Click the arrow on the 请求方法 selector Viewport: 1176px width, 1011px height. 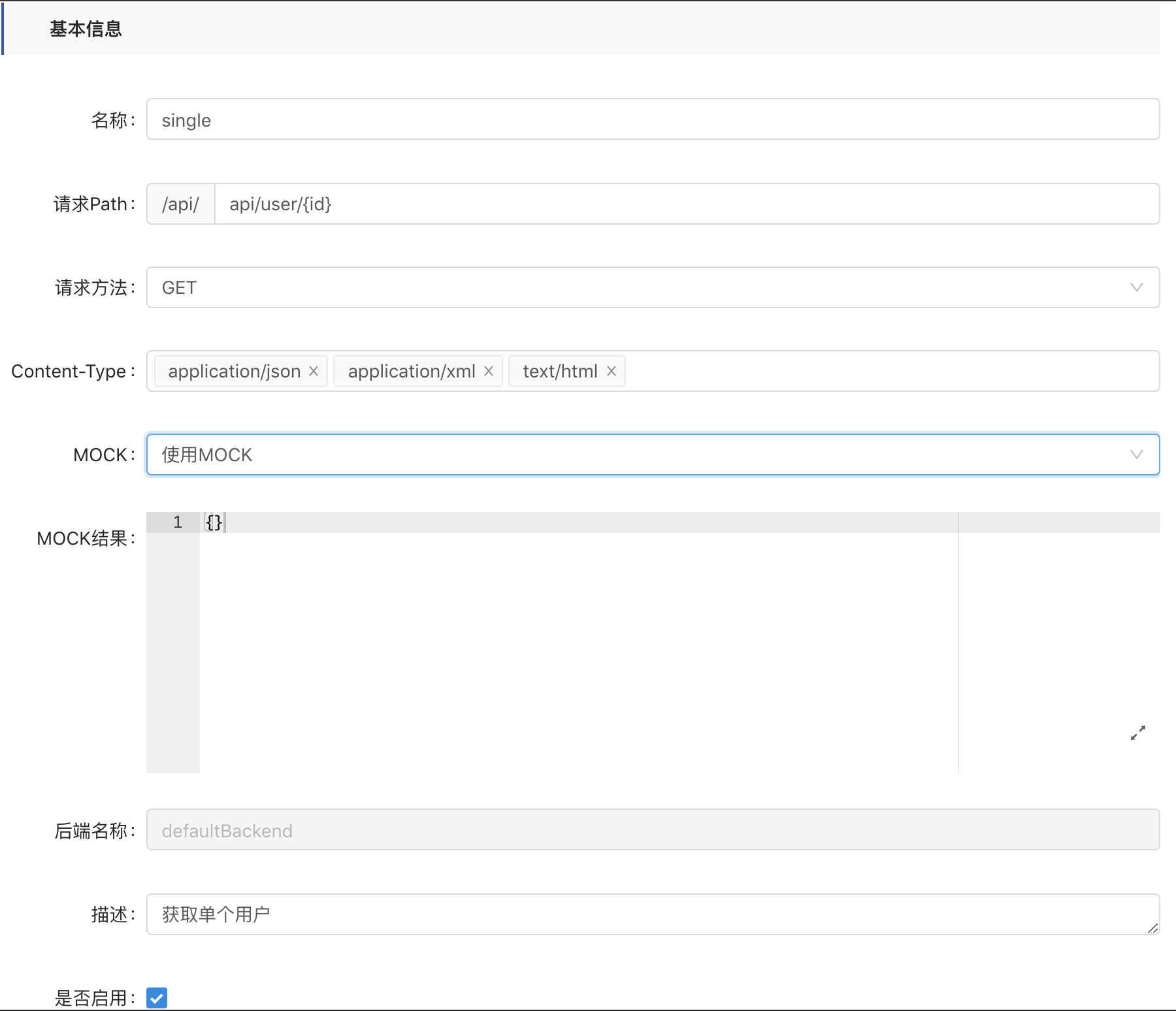[x=1136, y=287]
